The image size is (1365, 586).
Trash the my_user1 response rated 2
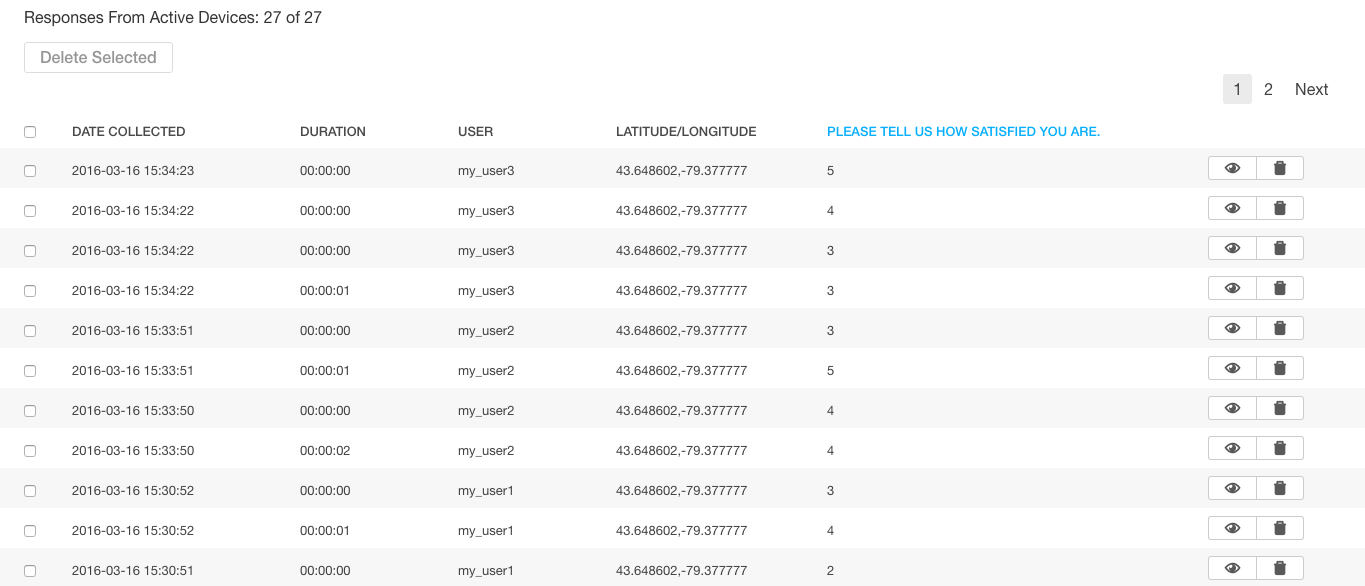(x=1280, y=568)
